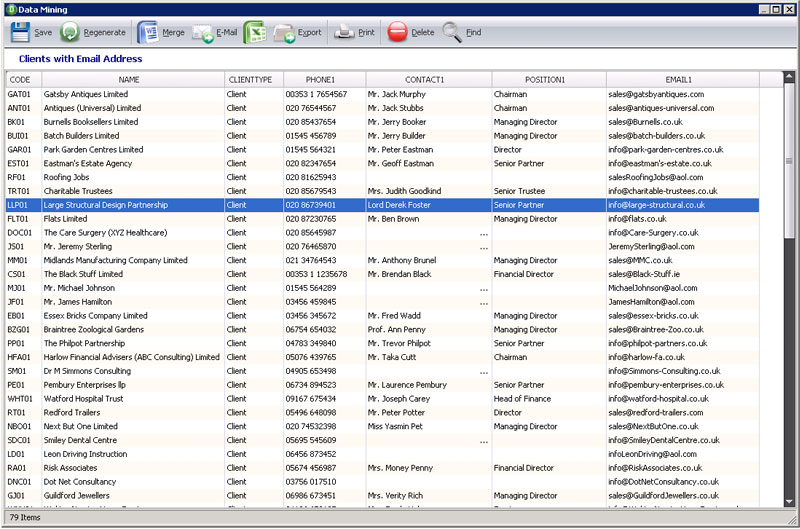Open ellipsis in The Care Surgery row
The image size is (800, 529).
(x=484, y=234)
